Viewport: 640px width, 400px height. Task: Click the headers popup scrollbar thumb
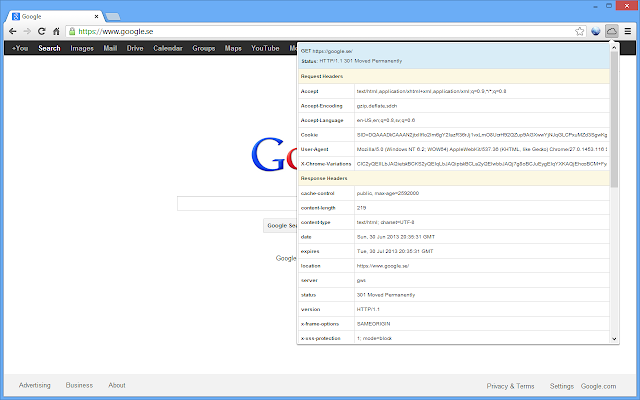(614, 119)
